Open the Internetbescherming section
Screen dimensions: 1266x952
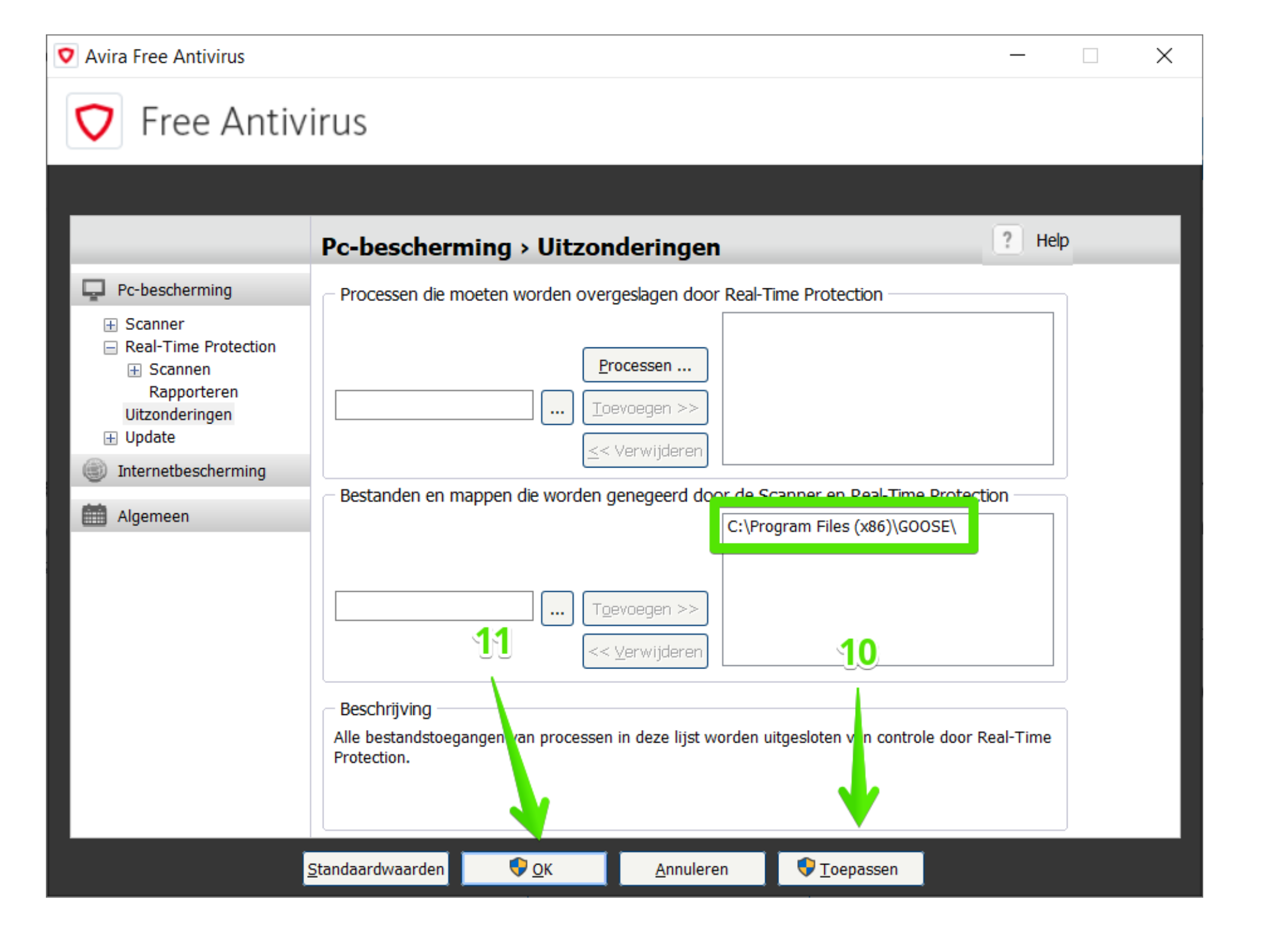[x=191, y=471]
